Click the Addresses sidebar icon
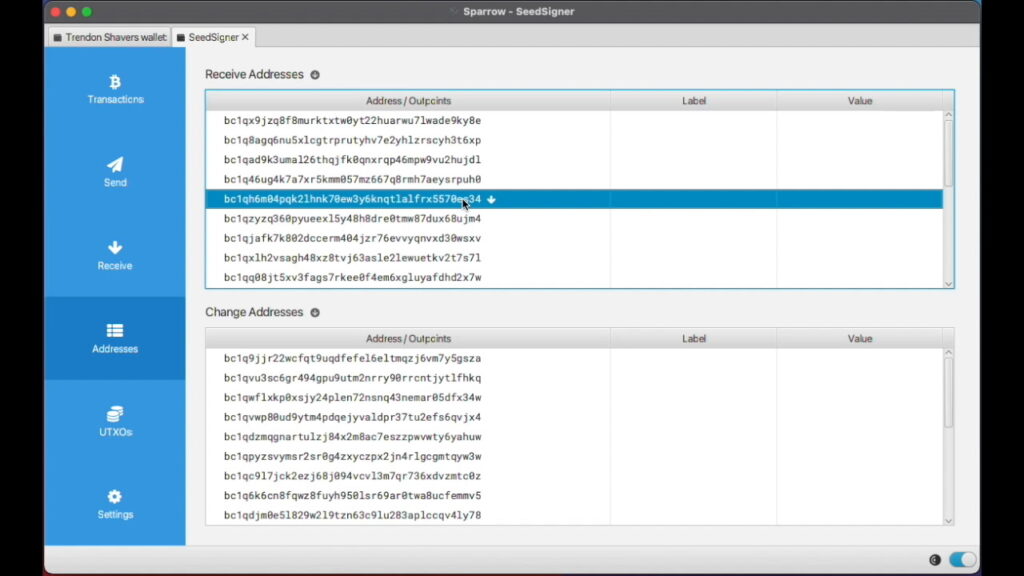 (x=114, y=338)
